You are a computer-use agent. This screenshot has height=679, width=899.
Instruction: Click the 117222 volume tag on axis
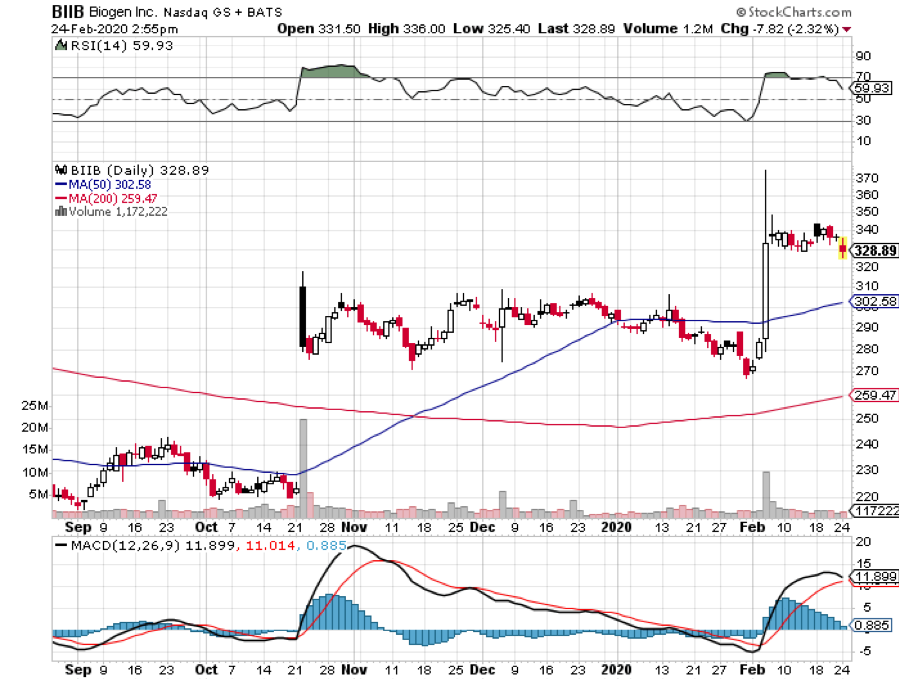pos(876,511)
